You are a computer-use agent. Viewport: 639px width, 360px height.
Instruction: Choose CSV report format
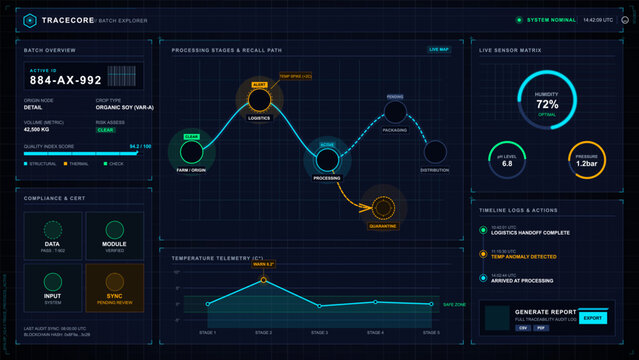523,328
